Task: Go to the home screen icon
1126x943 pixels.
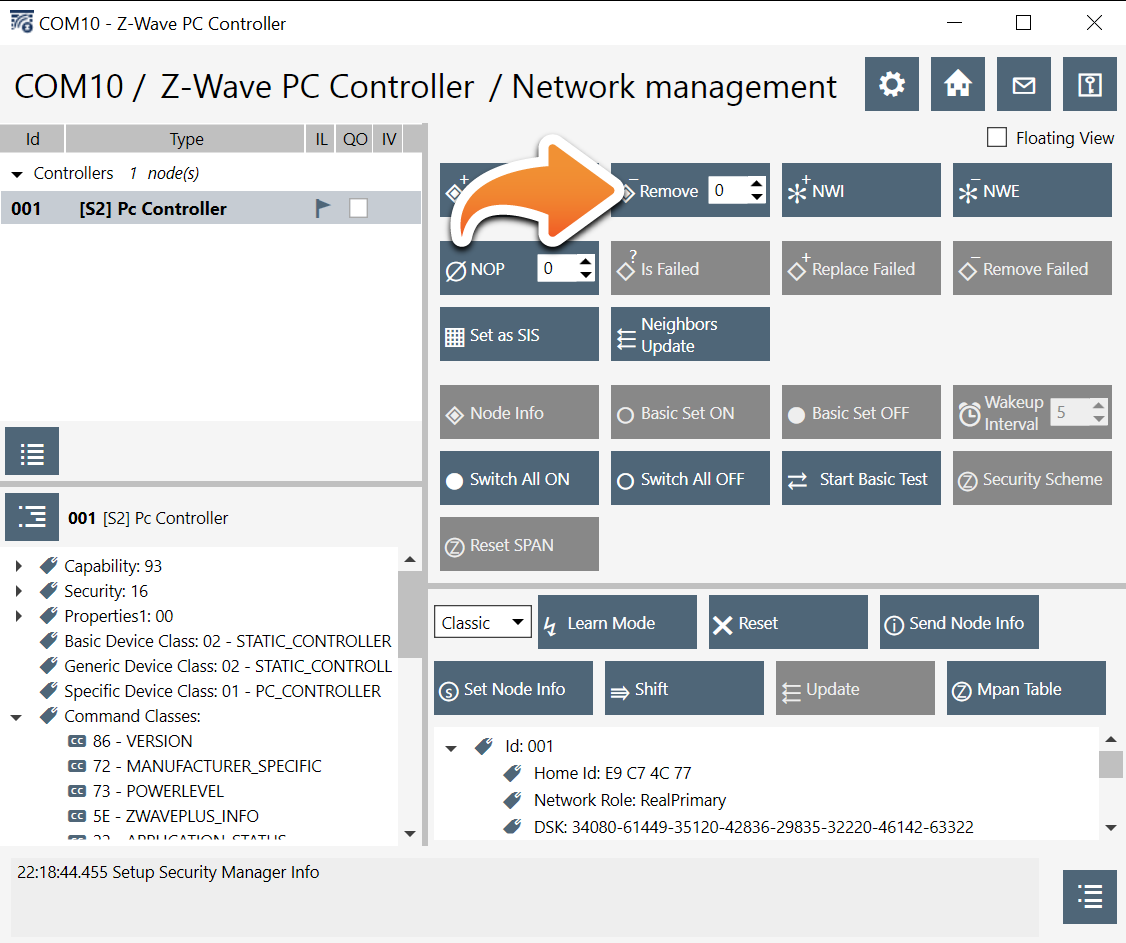Action: click(x=957, y=84)
